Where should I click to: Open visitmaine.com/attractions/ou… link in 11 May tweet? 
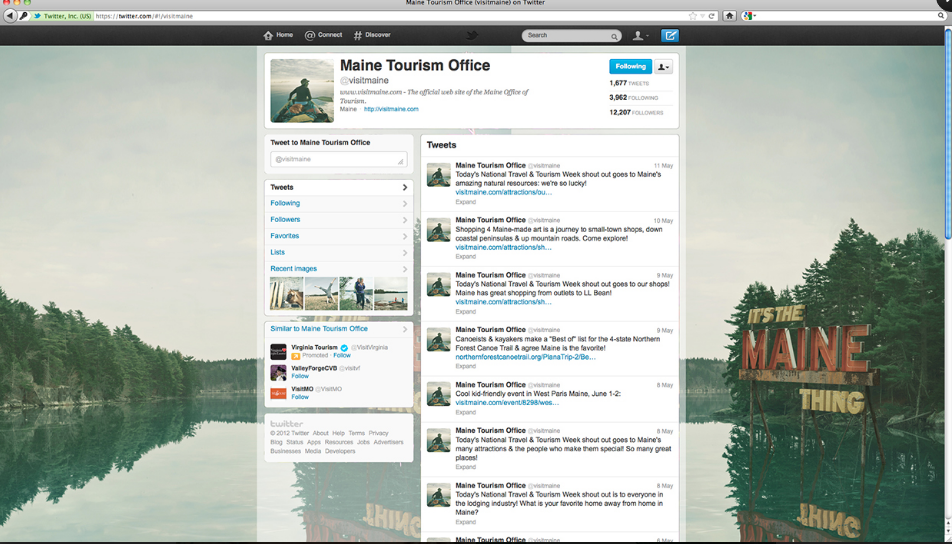[x=503, y=192]
